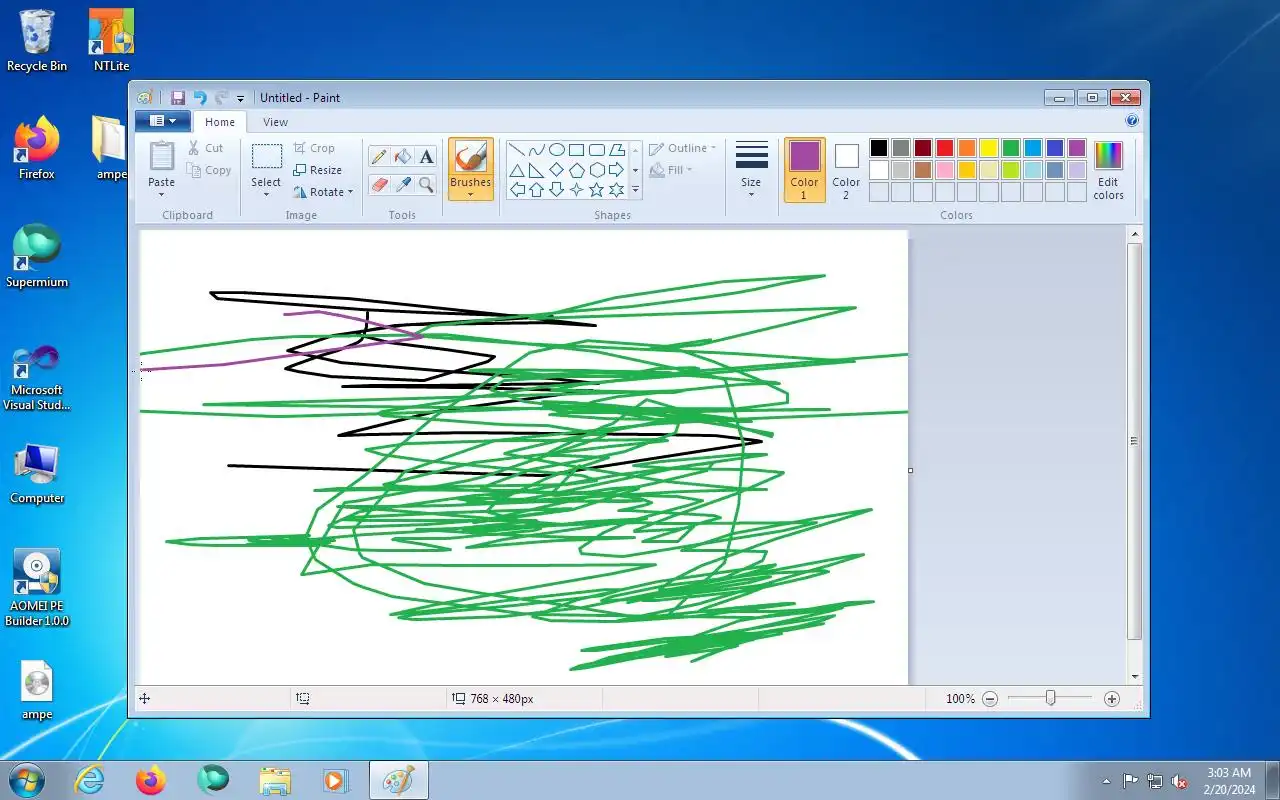
Task: Click the Zoom out minus button
Action: (990, 699)
